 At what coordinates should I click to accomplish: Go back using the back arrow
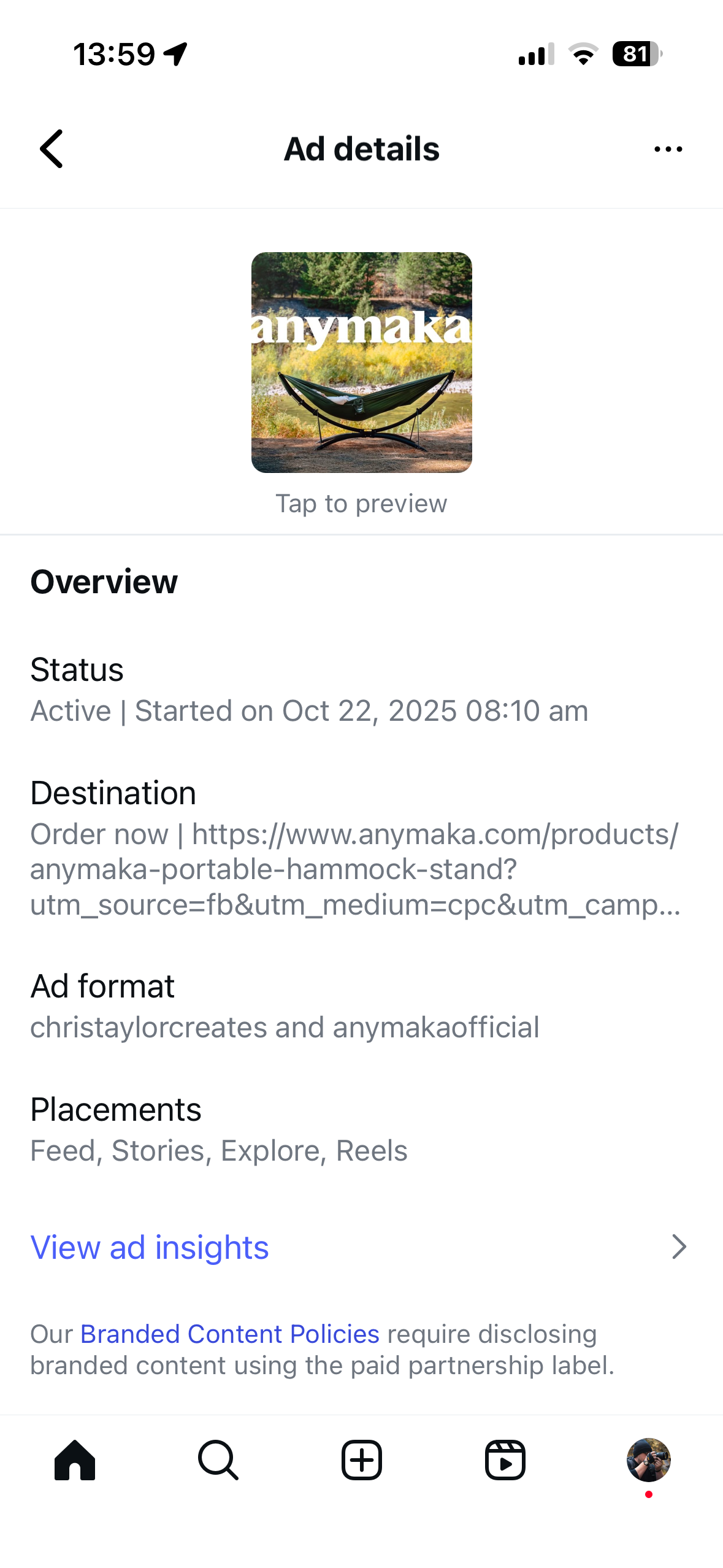click(x=52, y=148)
